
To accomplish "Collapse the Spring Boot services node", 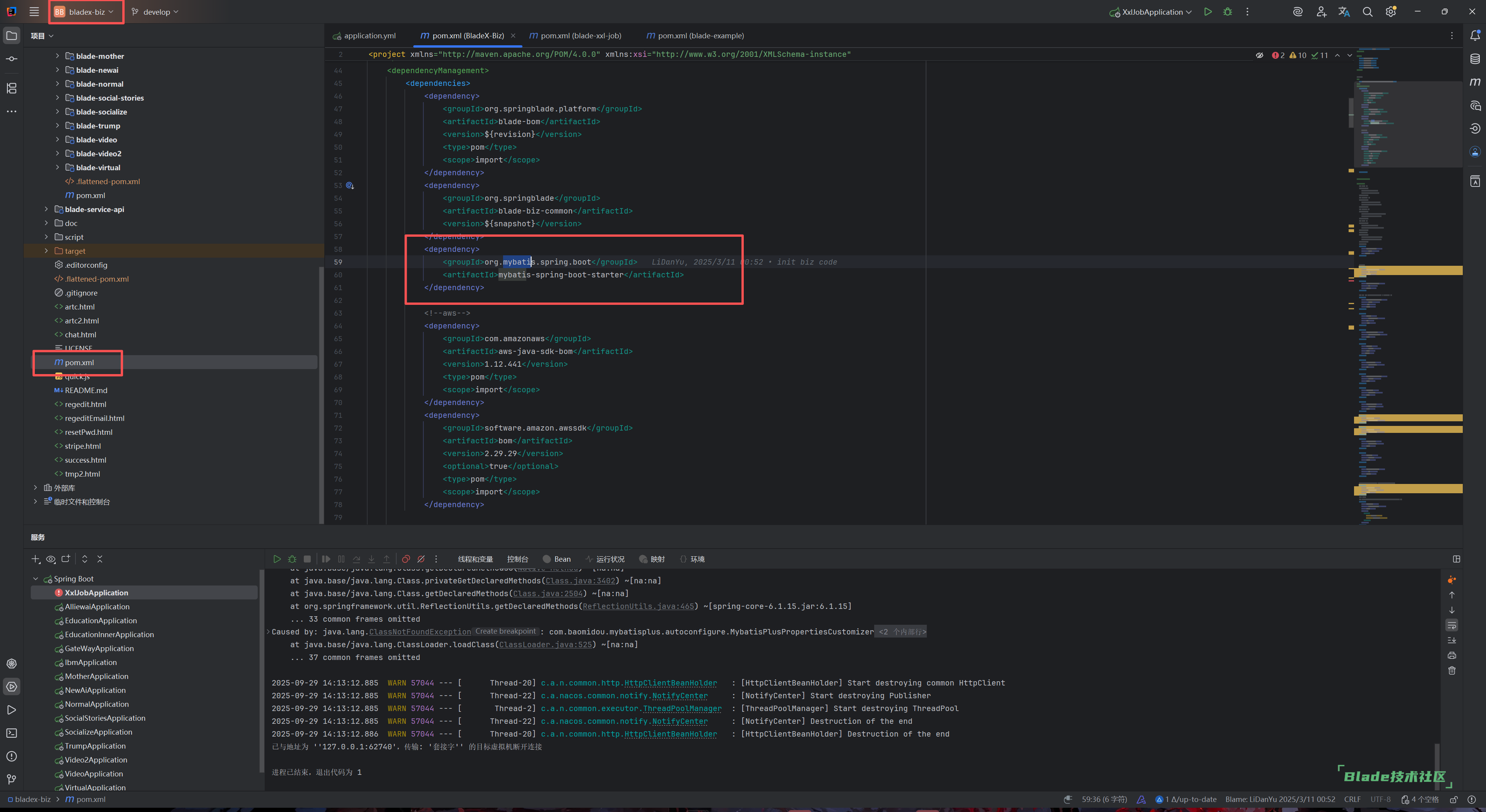I will (x=35, y=579).
